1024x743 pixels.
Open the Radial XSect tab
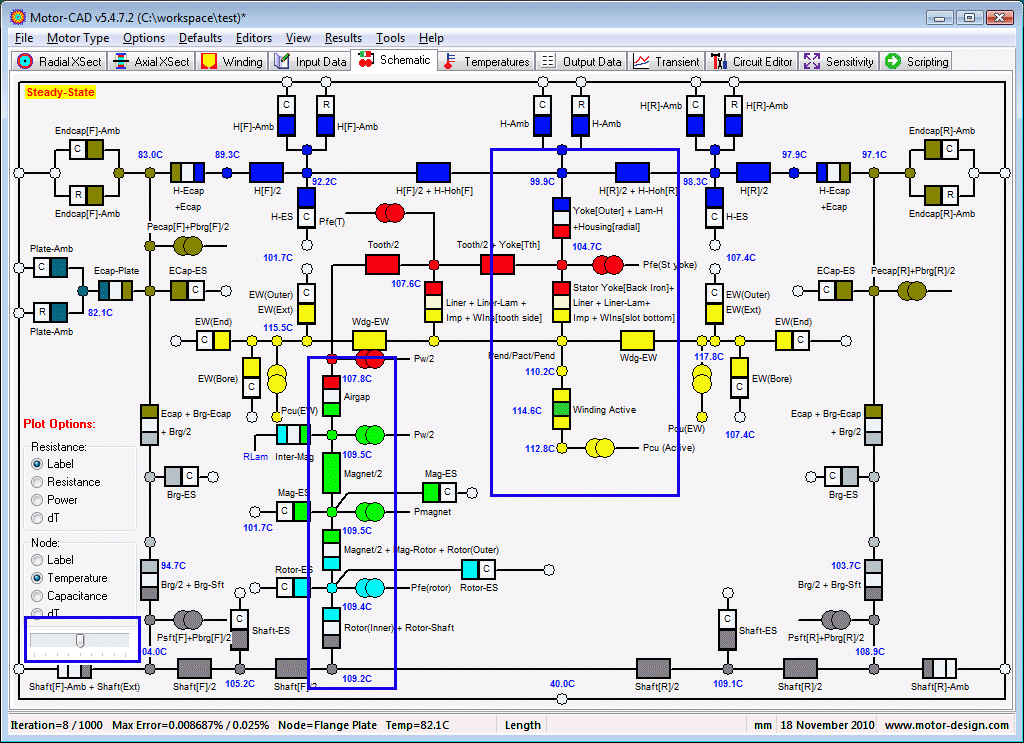pos(59,61)
